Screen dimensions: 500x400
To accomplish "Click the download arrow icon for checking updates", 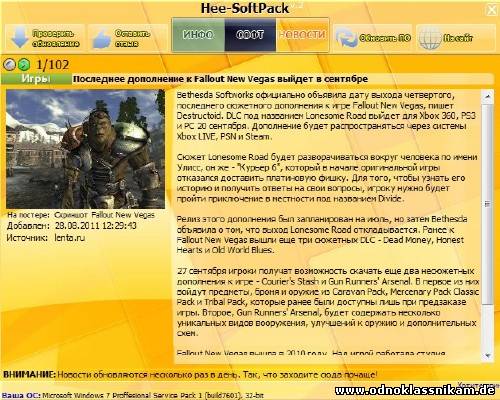I will click(20, 38).
